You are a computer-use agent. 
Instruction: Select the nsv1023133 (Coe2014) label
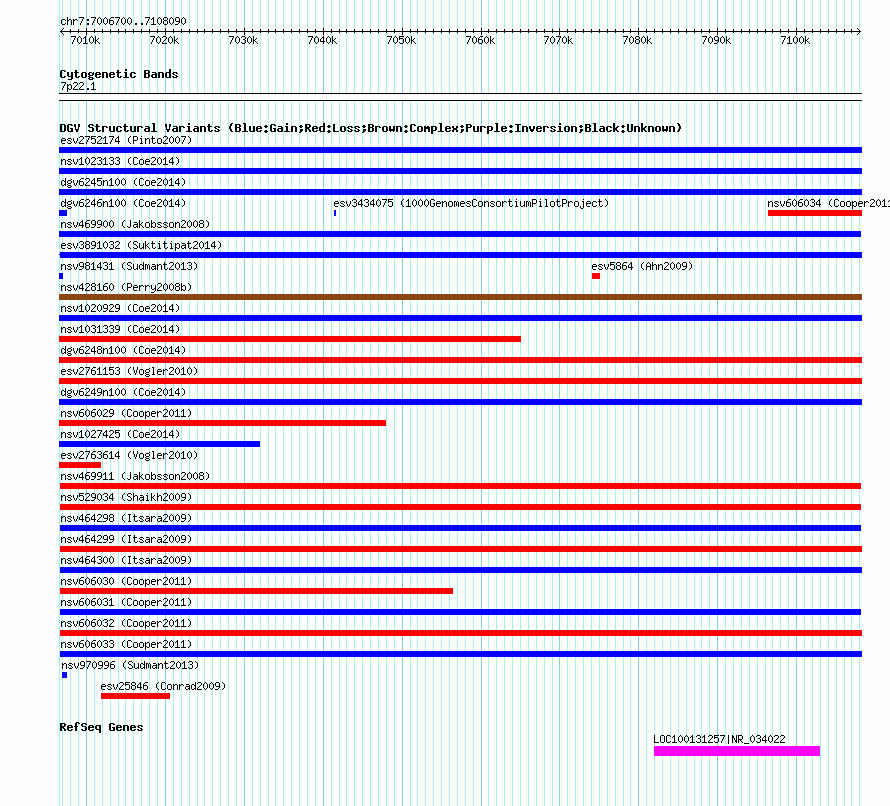pyautogui.click(x=120, y=161)
